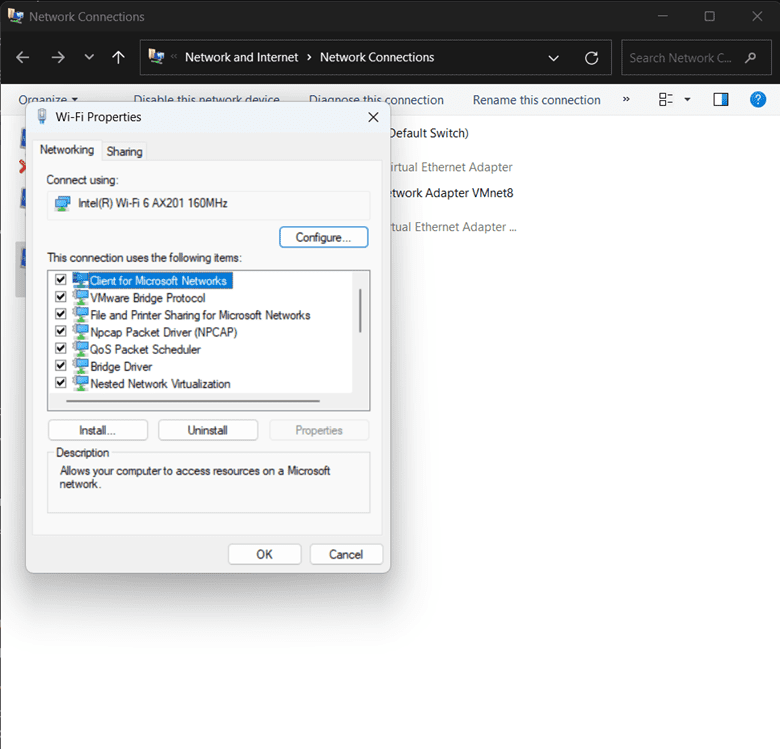Go up one level with up arrow
The width and height of the screenshot is (780, 749).
(x=118, y=58)
